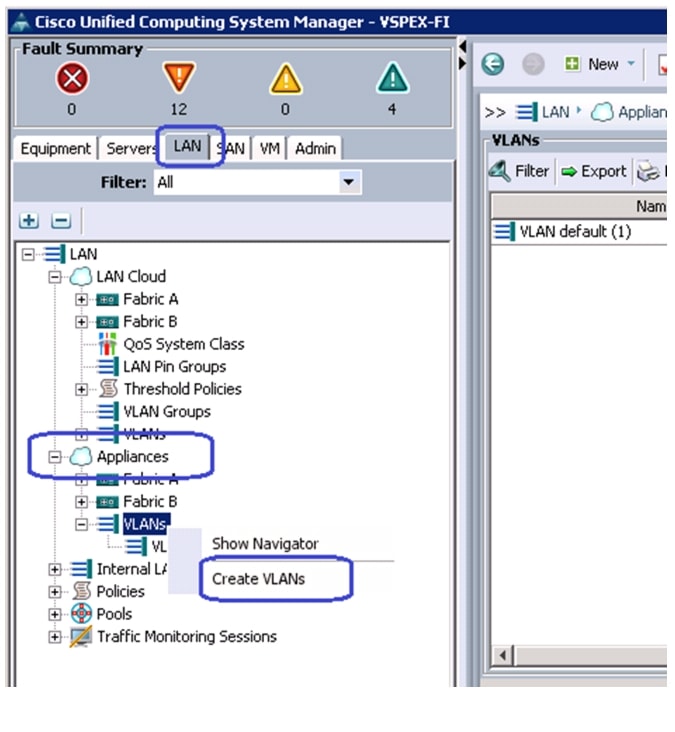675x732 pixels.
Task: Expand Fabric B under Appliances
Action: pyautogui.click(x=81, y=502)
